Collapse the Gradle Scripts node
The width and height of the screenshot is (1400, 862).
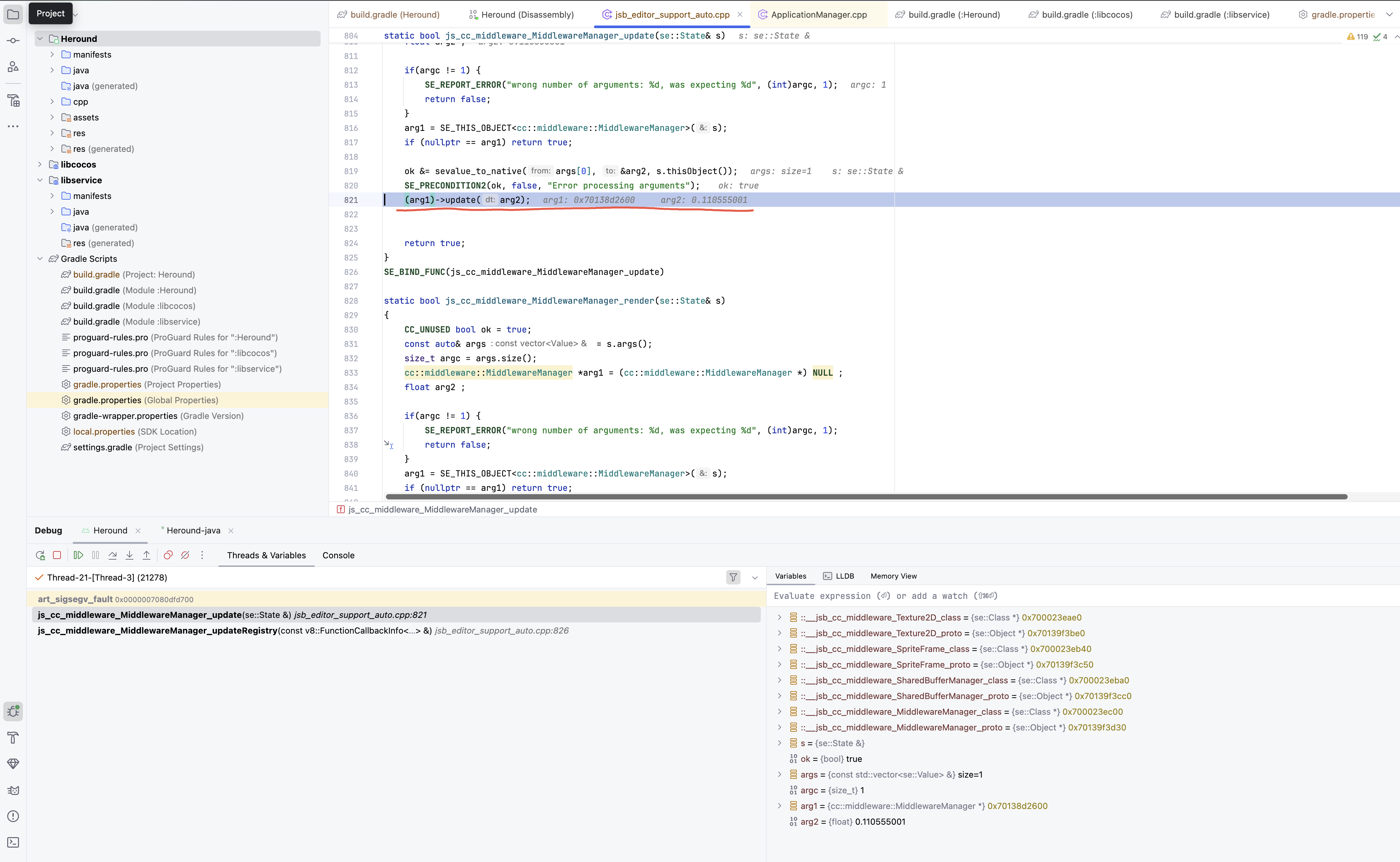(x=40, y=259)
